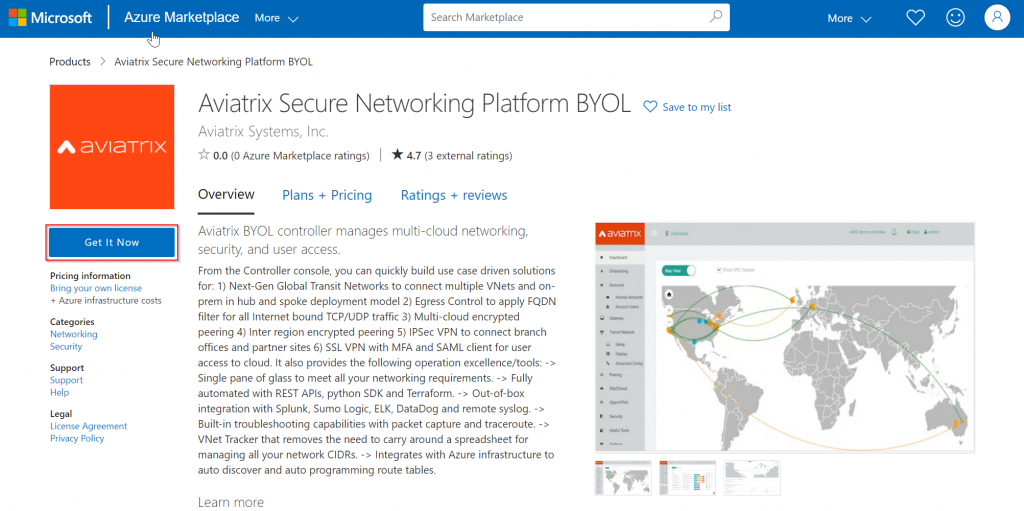Image resolution: width=1024 pixels, height=511 pixels.
Task: Open Networking category link
Action: point(74,334)
